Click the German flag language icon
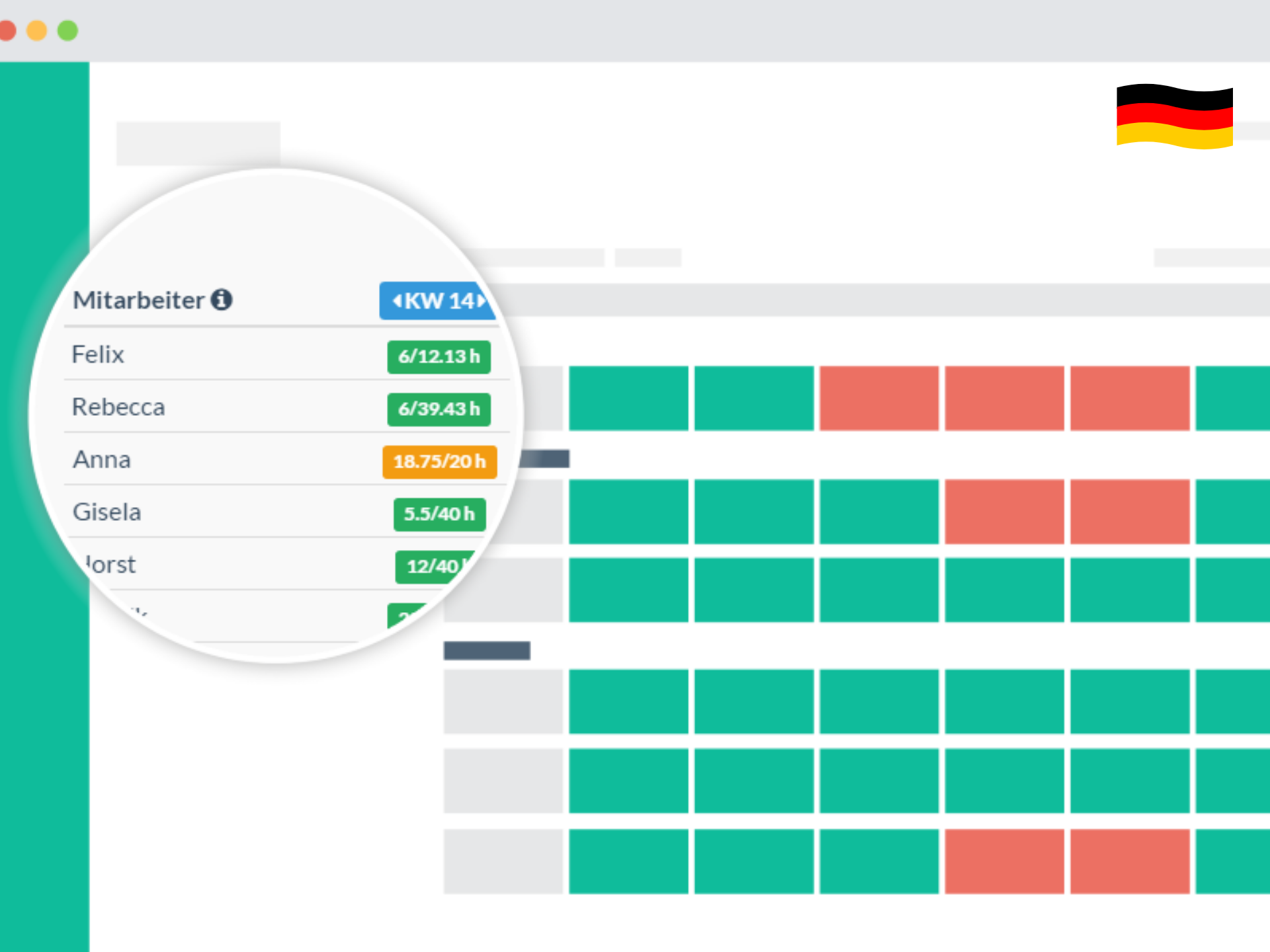 [1174, 116]
